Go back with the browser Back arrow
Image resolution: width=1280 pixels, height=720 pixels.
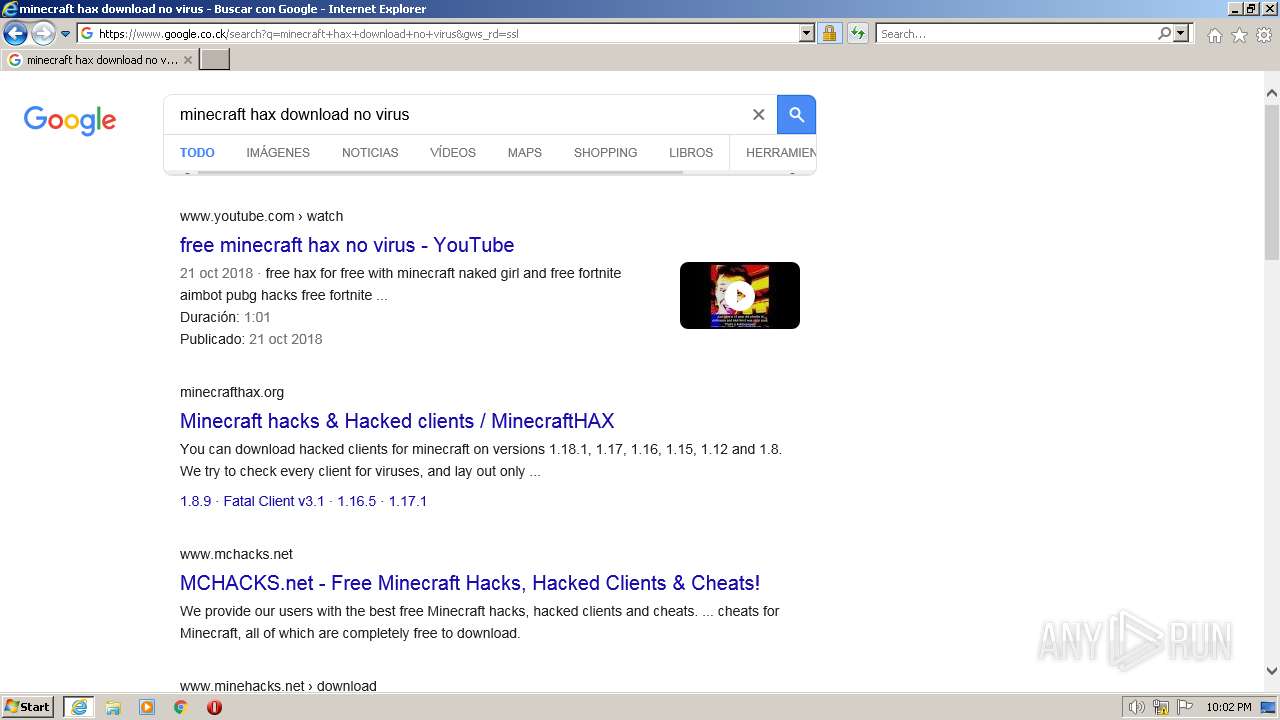15,34
